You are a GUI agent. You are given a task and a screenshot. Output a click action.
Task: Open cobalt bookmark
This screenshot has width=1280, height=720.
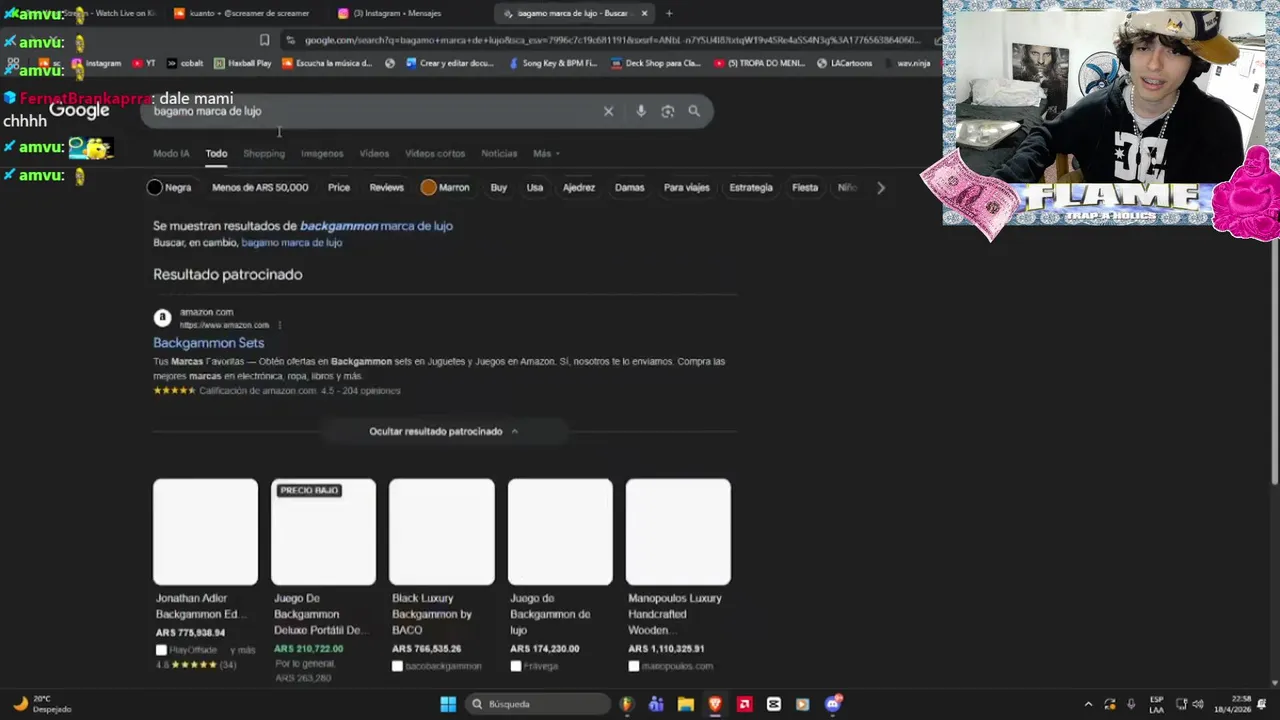click(x=185, y=63)
